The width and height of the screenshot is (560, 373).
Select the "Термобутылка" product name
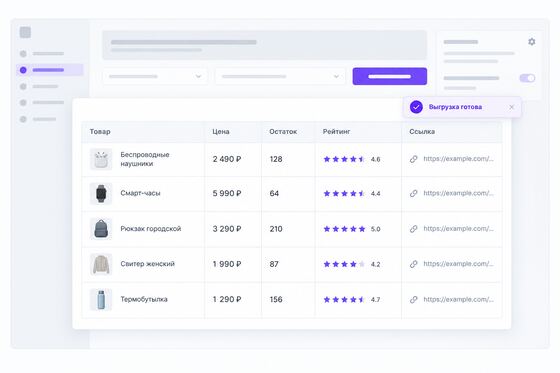[144, 299]
